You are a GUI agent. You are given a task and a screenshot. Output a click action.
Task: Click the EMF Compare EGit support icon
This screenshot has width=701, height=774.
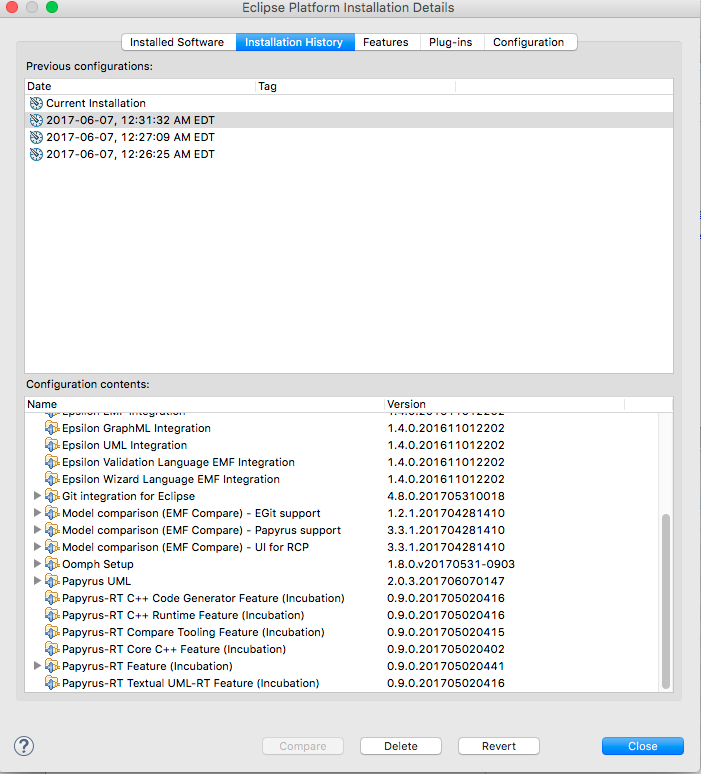52,513
